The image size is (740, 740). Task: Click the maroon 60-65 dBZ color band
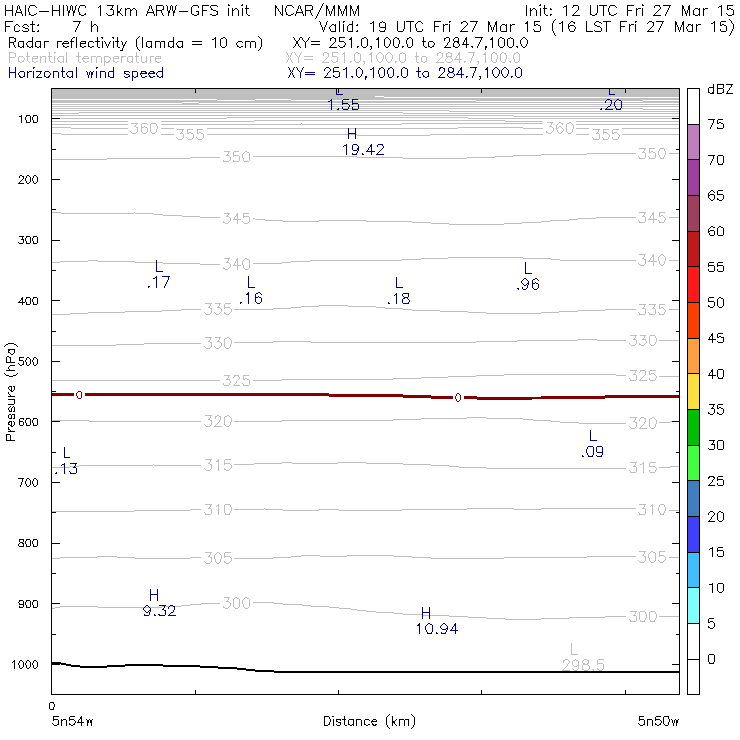(693, 213)
